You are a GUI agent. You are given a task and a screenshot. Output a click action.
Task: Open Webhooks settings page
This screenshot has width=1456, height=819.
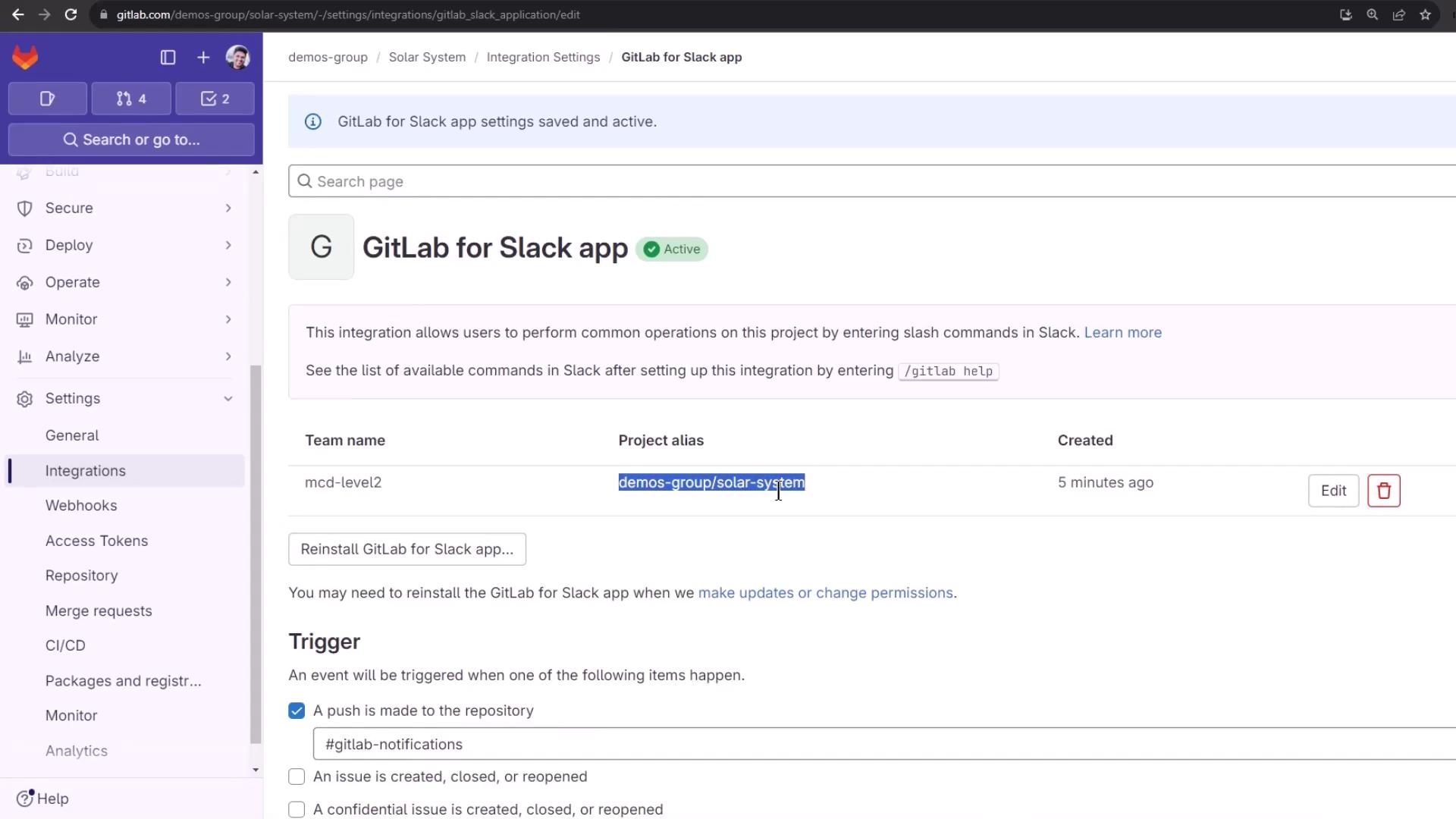pos(81,505)
